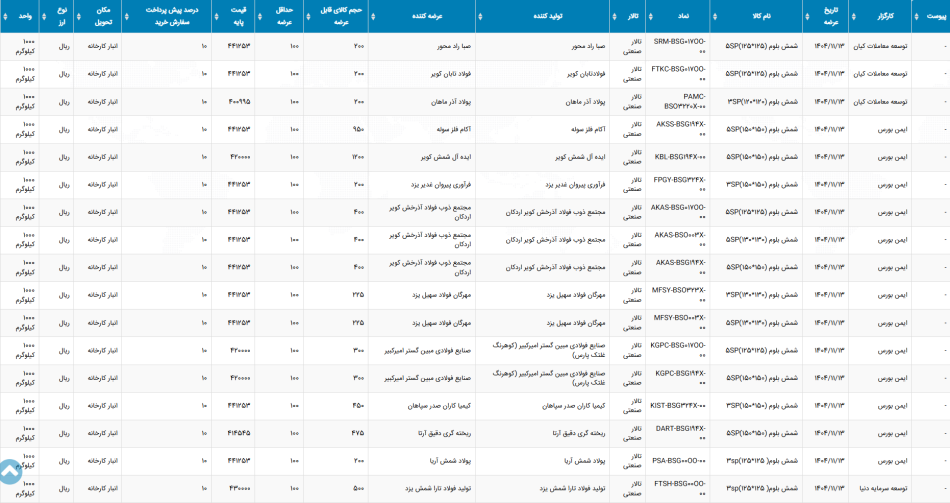Click producer cell تولید فولاد تارا شمش یزد
Screen dimensions: 950x503
click(x=572, y=488)
